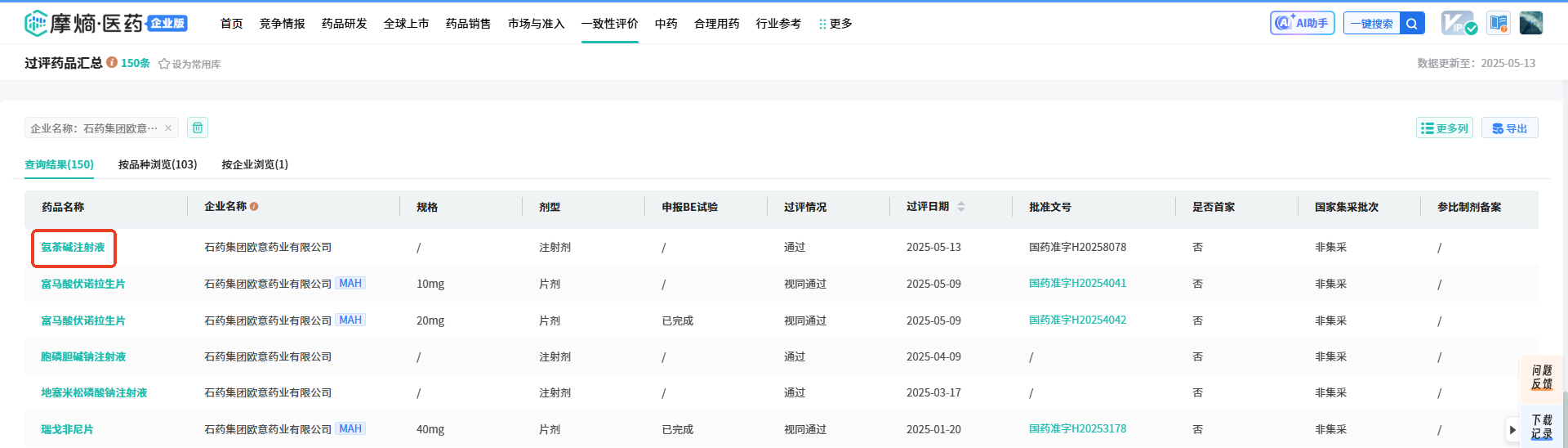
Task: Set page as favorite with star 设为常用库
Action: 189,64
